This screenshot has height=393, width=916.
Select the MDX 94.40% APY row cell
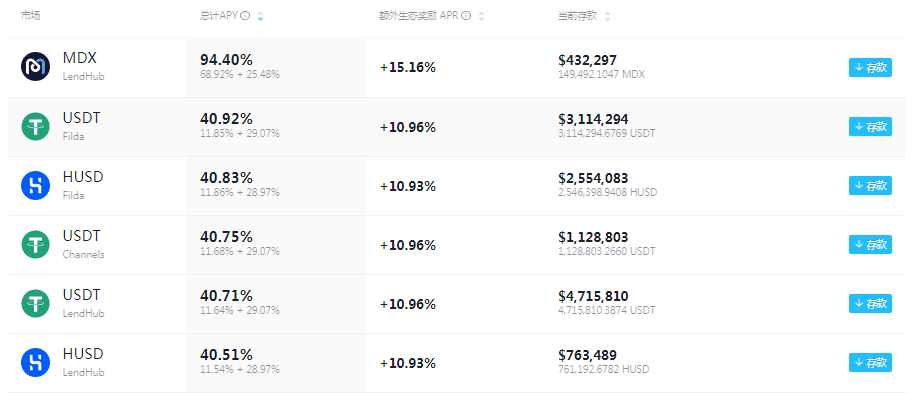(x=276, y=67)
